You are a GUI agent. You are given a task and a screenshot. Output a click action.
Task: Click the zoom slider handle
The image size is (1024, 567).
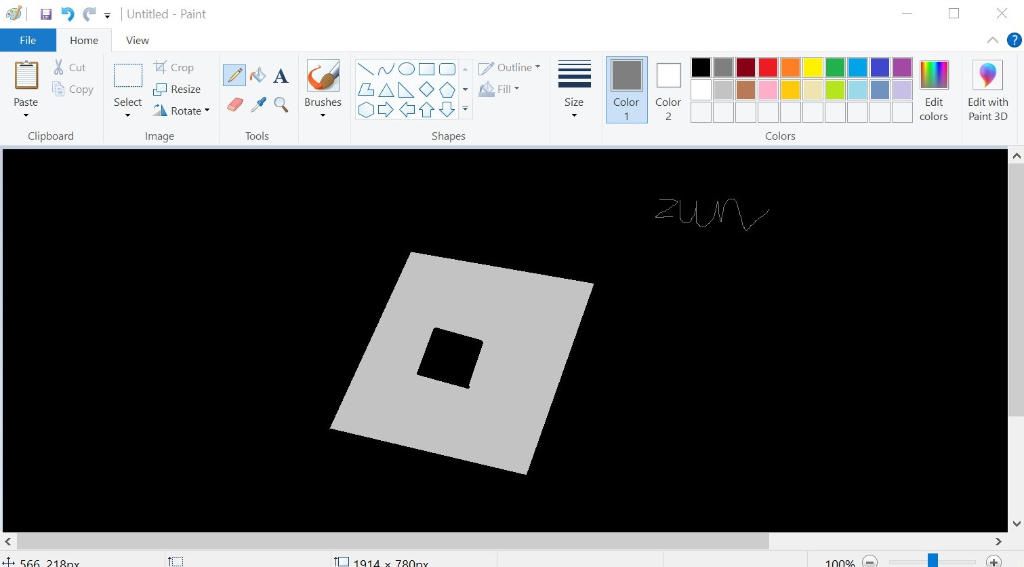(x=933, y=560)
